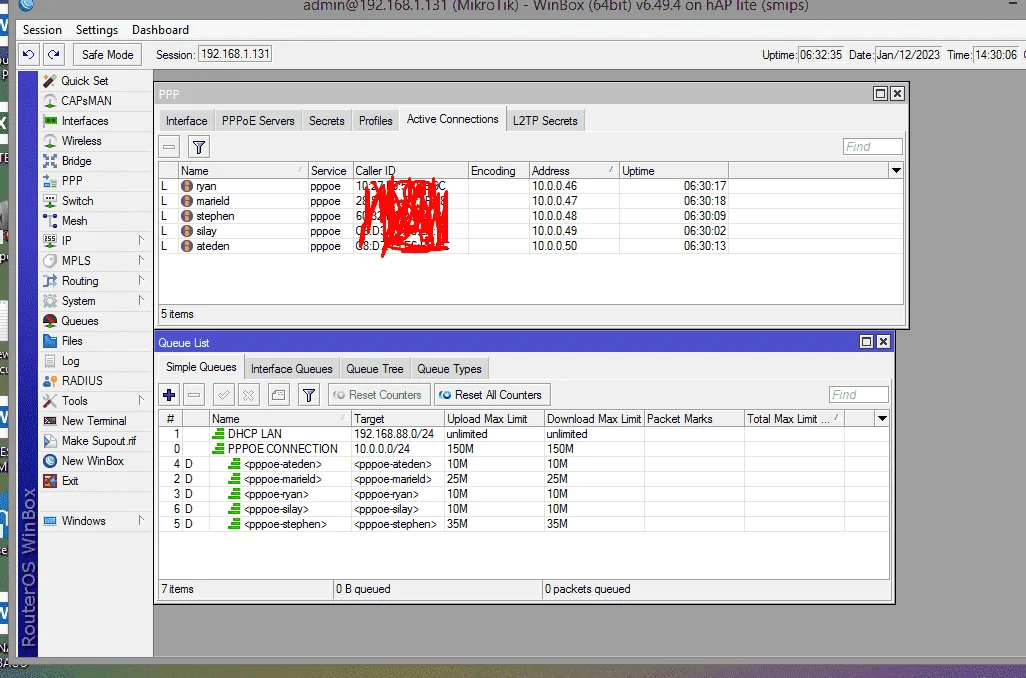The width and height of the screenshot is (1026, 678).
Task: Add new simple queue with plus icon
Action: 169,395
